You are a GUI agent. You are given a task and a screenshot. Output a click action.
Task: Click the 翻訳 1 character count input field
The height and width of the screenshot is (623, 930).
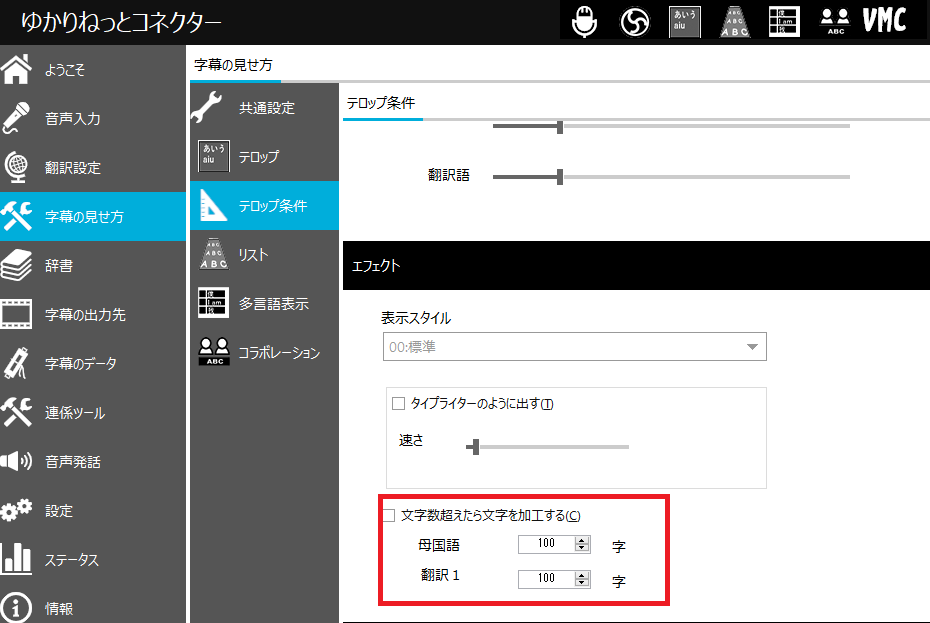pos(546,579)
